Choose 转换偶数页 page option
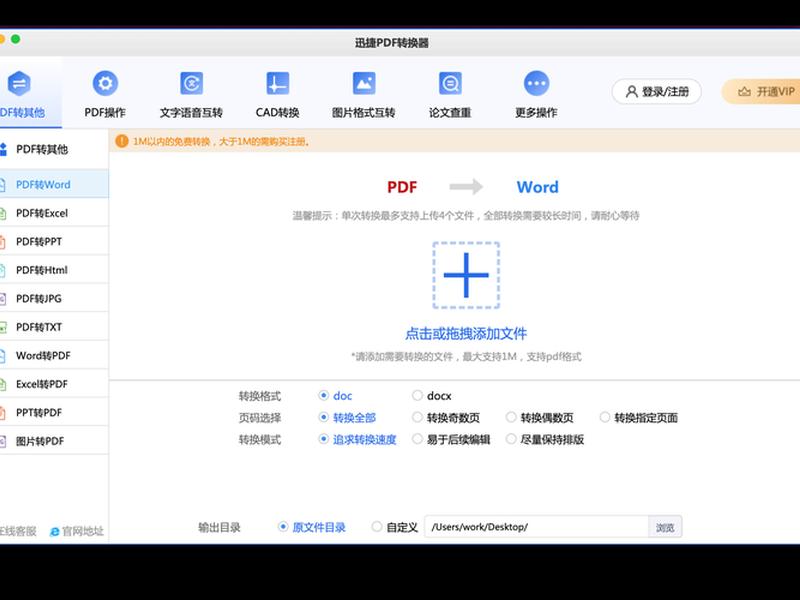 coord(511,417)
